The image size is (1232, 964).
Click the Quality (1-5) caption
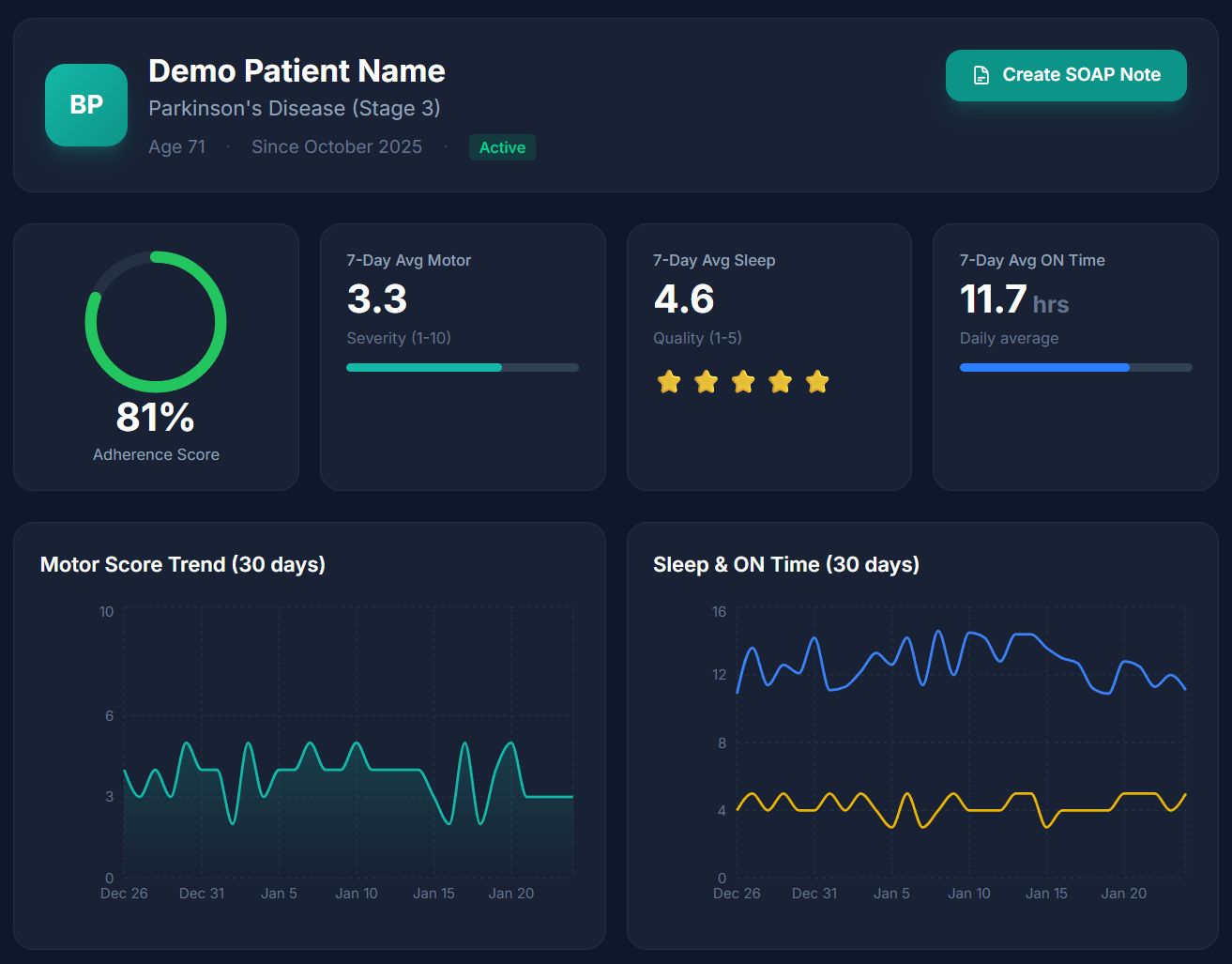[697, 338]
